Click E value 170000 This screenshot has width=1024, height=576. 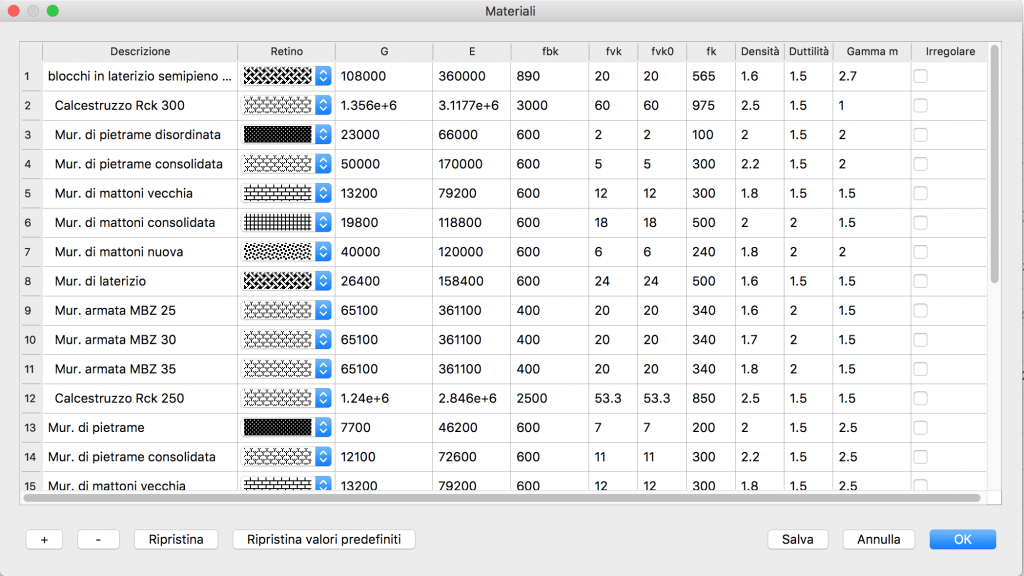click(x=460, y=164)
